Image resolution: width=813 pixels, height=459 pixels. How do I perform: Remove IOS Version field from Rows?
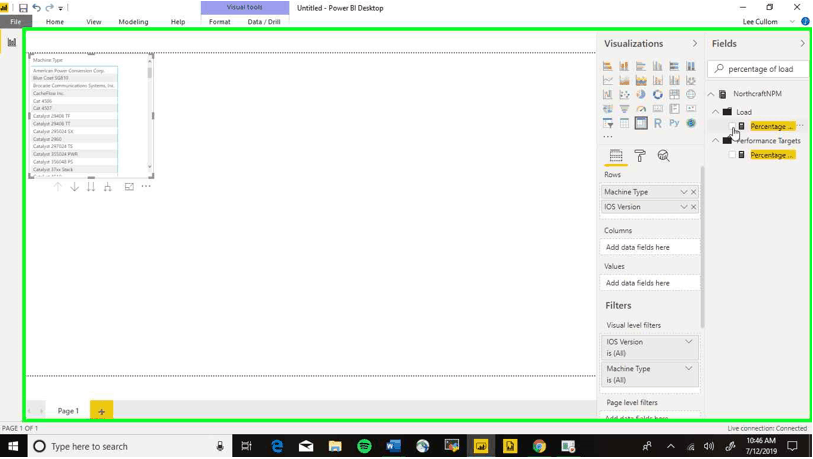coord(694,207)
